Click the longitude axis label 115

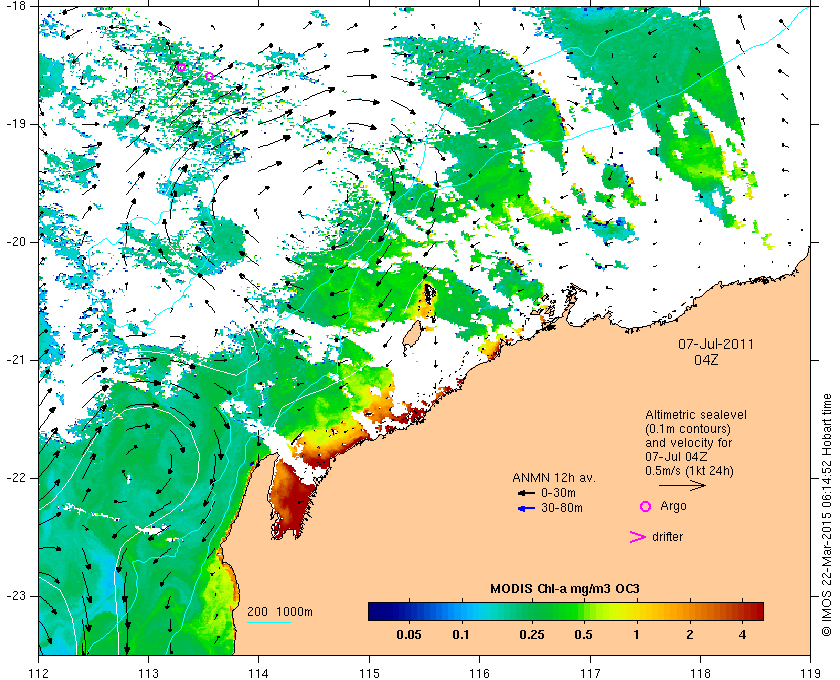tap(369, 672)
